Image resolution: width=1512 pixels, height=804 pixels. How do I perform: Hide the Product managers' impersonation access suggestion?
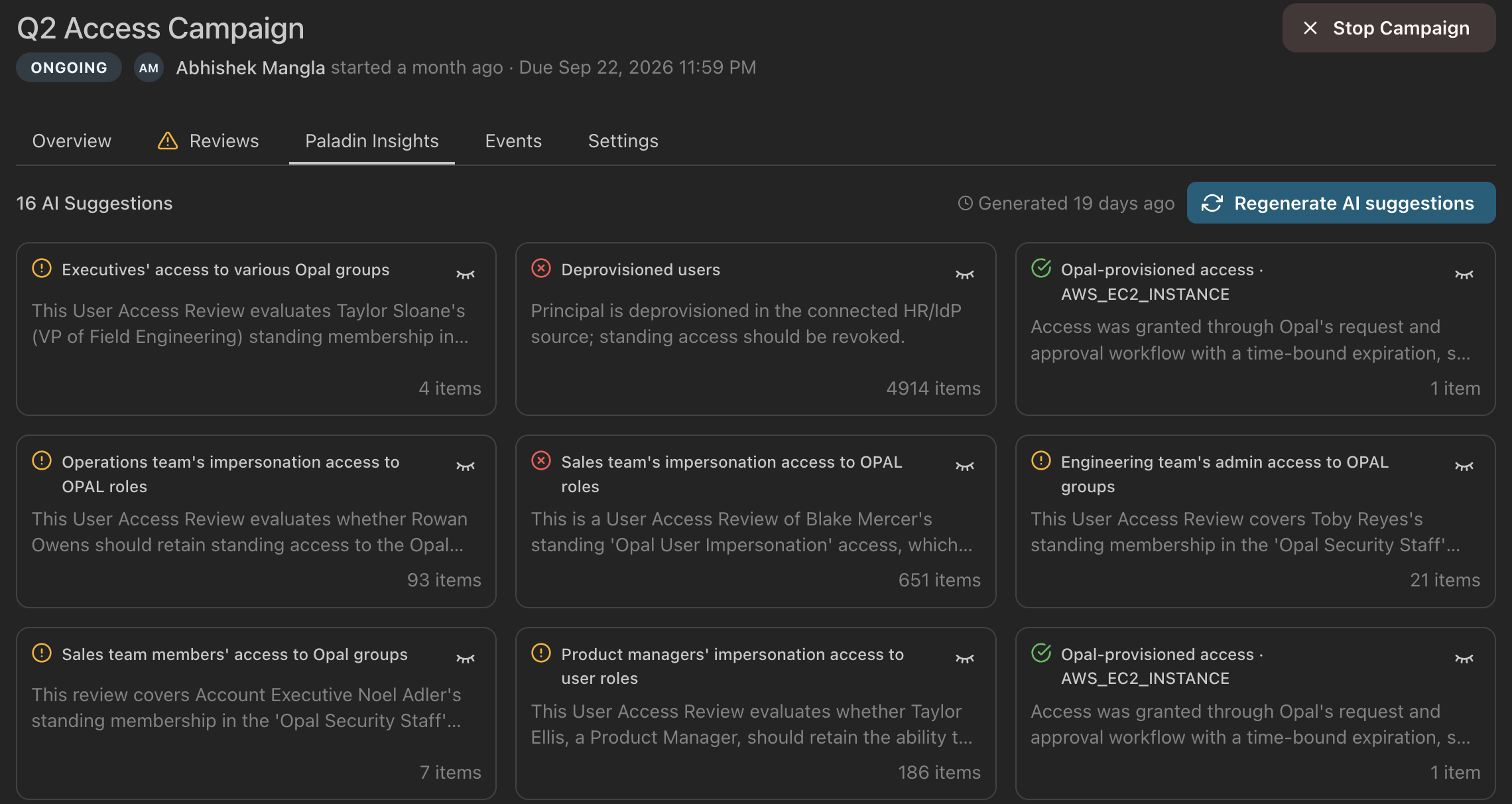965,658
